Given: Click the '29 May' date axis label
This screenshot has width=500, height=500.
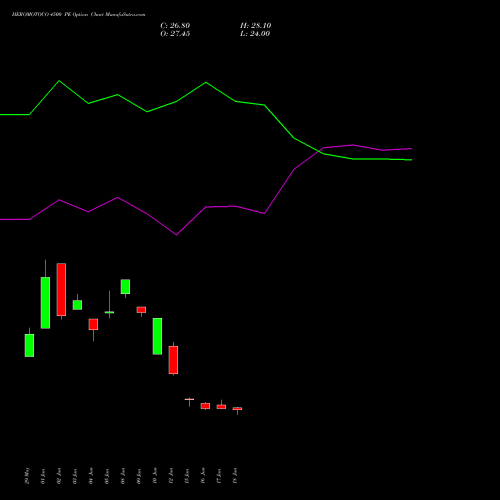Looking at the screenshot, I should coord(27,476).
